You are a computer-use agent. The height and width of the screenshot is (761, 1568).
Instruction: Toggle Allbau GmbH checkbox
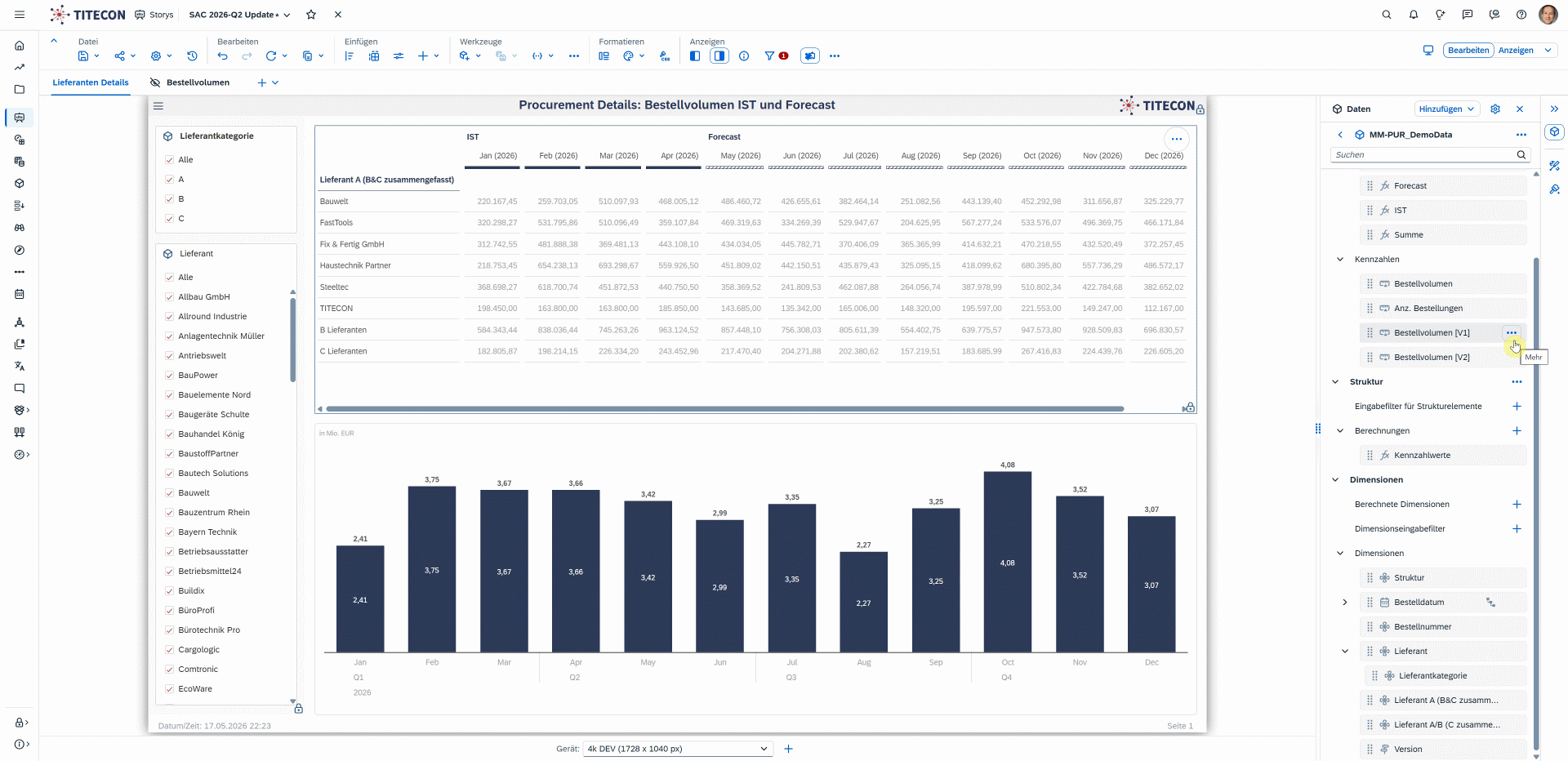click(169, 297)
